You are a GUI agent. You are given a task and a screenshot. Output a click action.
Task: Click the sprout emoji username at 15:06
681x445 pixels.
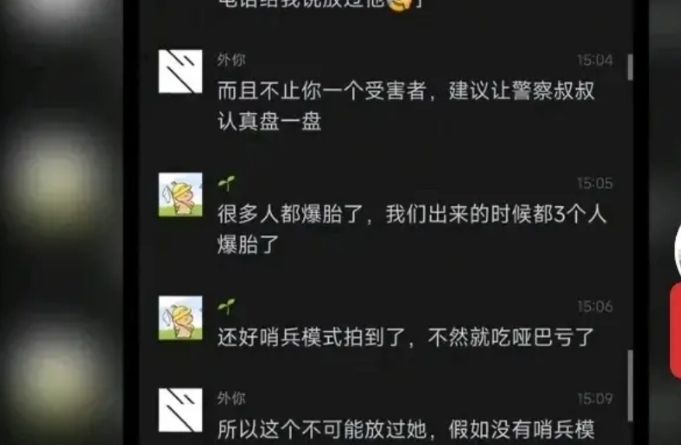click(227, 306)
